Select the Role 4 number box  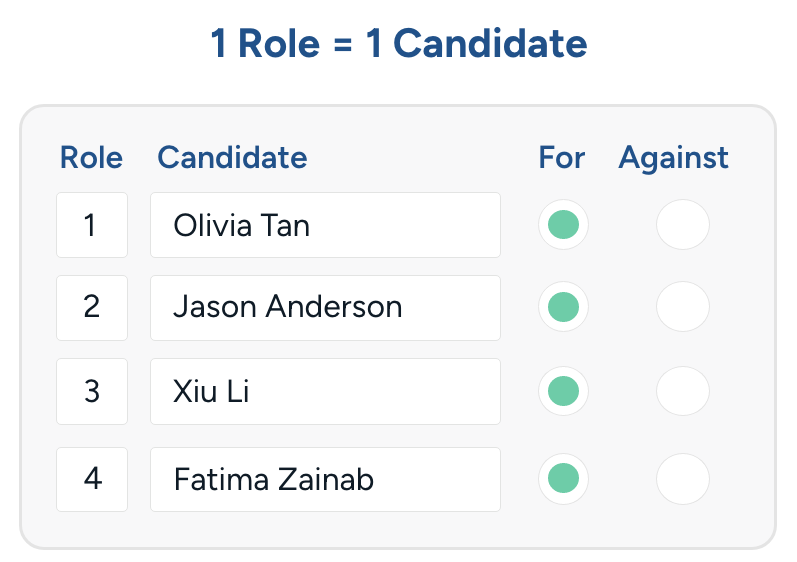click(x=92, y=479)
